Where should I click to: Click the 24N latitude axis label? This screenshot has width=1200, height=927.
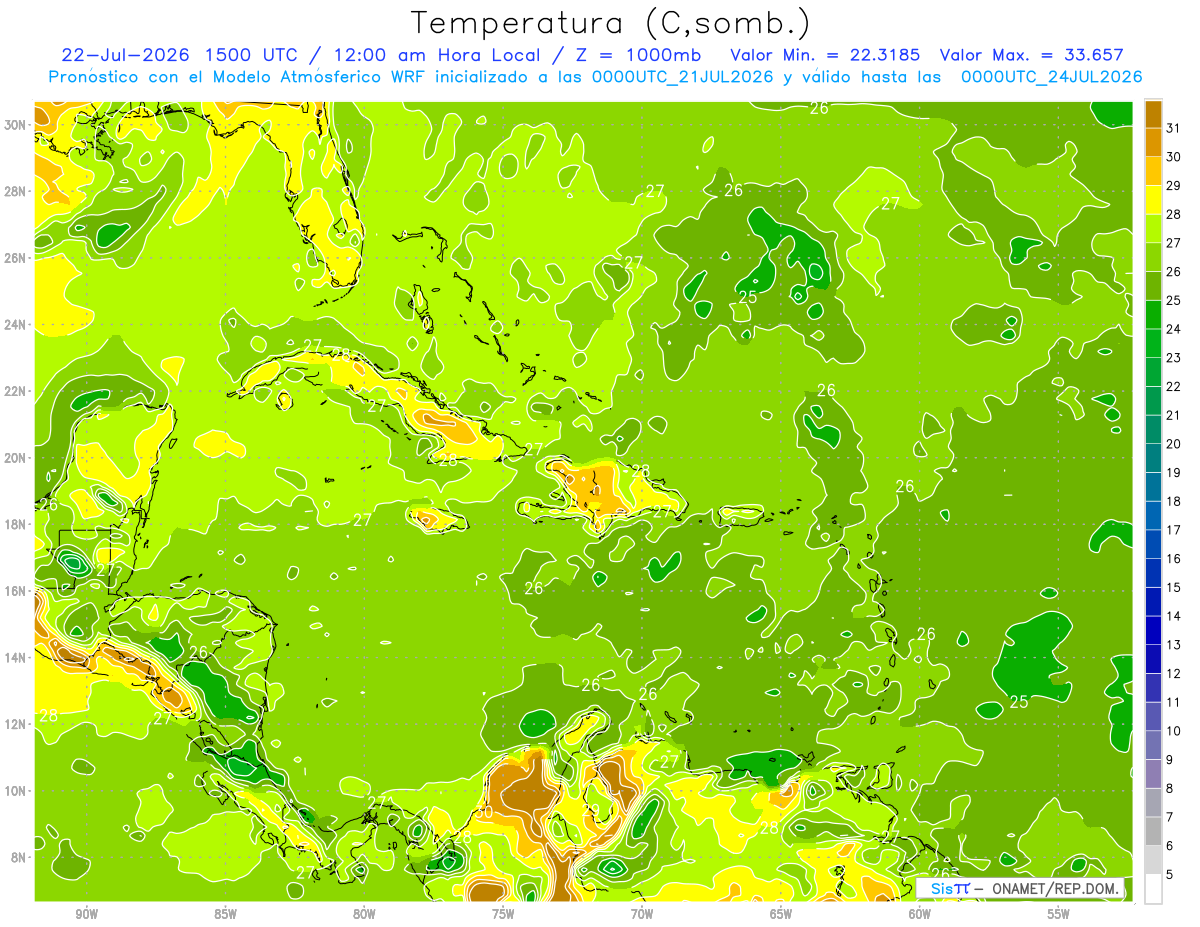16,325
